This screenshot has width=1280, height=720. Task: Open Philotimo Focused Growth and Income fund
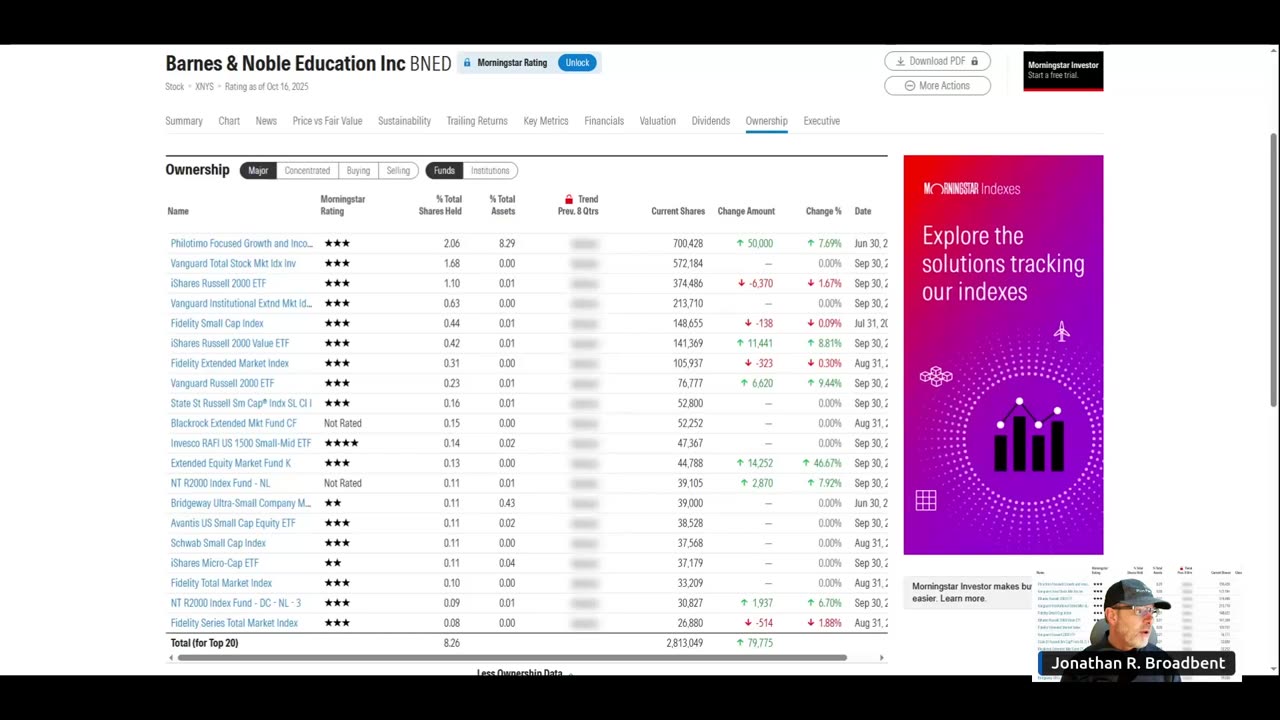[x=241, y=243]
